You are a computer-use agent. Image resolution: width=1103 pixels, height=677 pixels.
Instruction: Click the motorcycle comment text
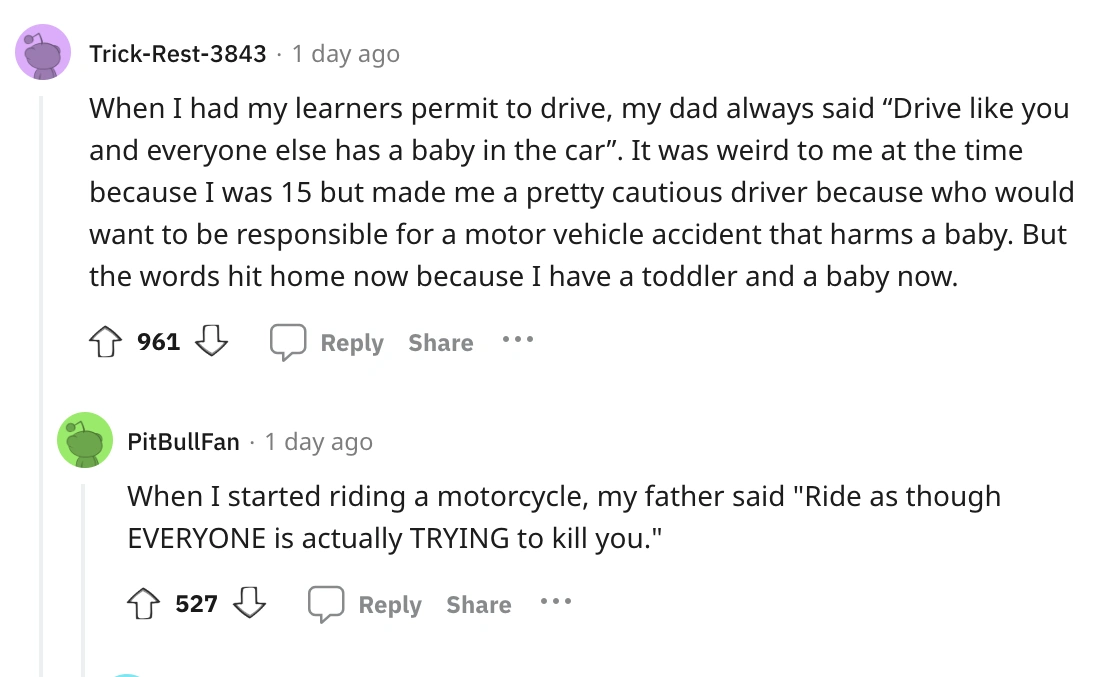click(563, 516)
